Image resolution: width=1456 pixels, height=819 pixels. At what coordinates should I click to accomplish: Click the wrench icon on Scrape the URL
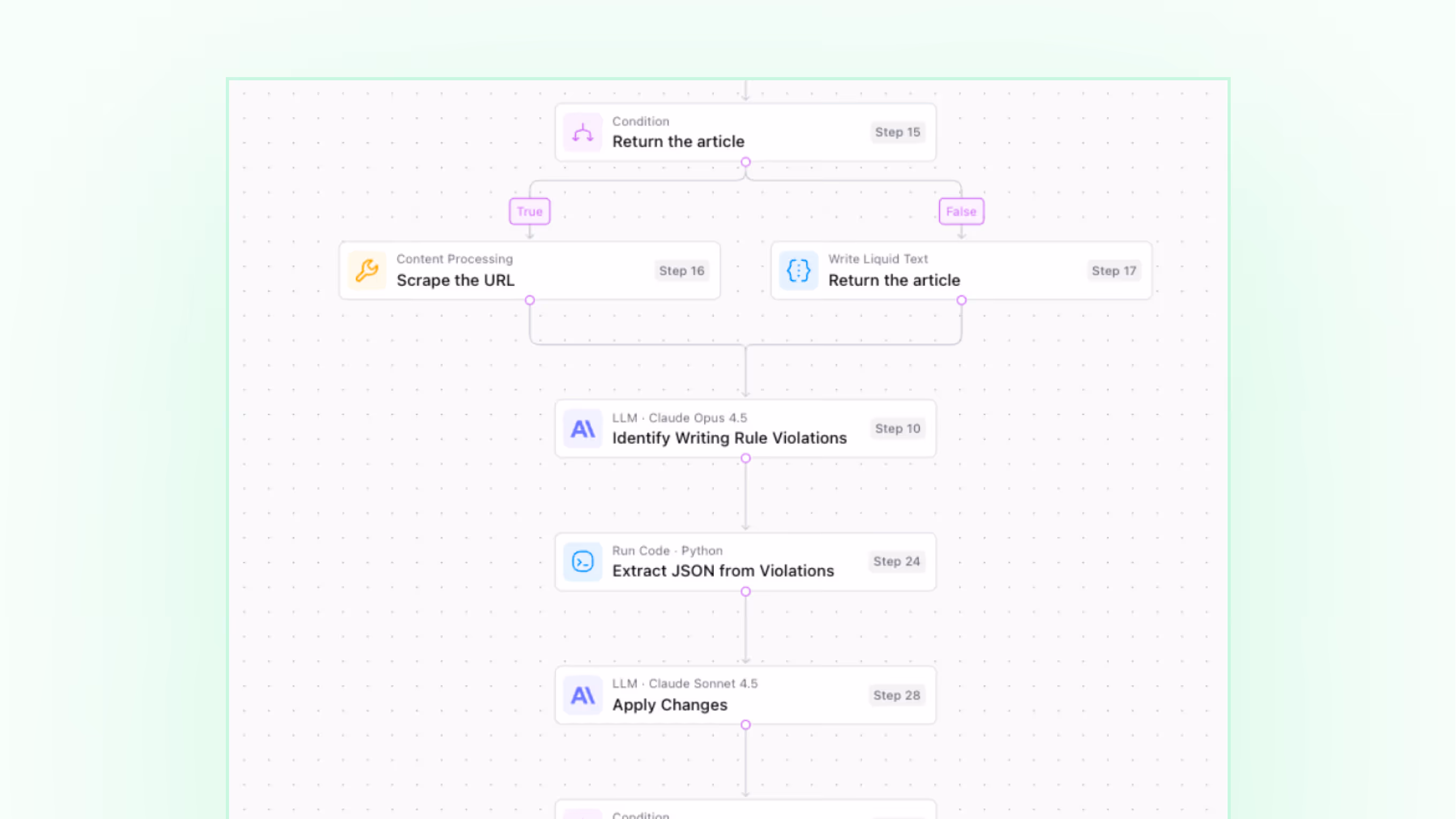click(367, 270)
